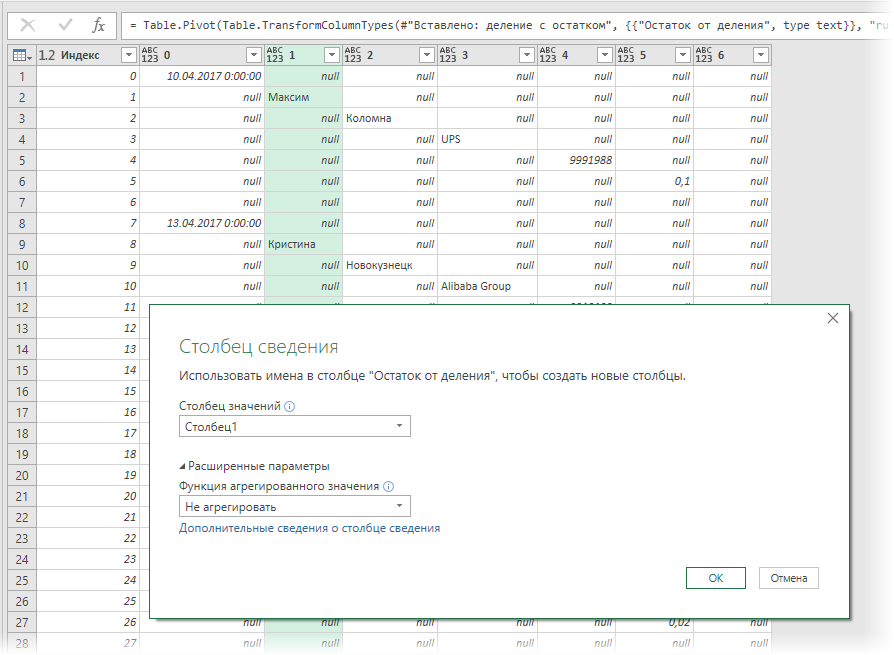Select the Новокузнецк cell
This screenshot has width=894, height=655.
[390, 266]
